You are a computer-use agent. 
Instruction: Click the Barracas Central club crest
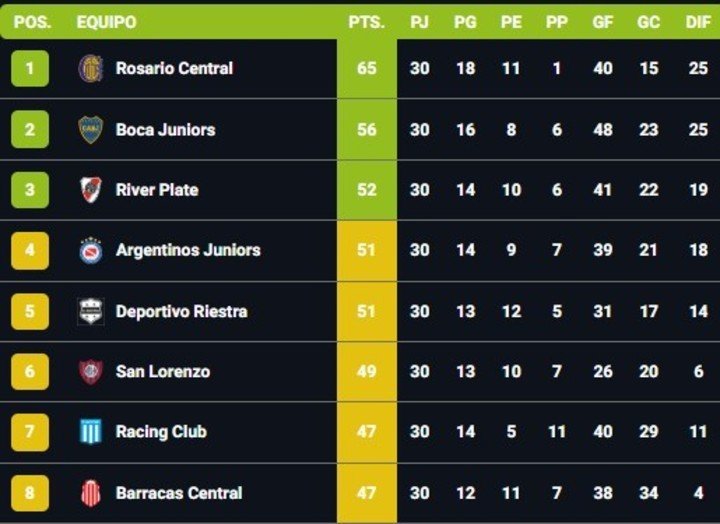point(90,492)
